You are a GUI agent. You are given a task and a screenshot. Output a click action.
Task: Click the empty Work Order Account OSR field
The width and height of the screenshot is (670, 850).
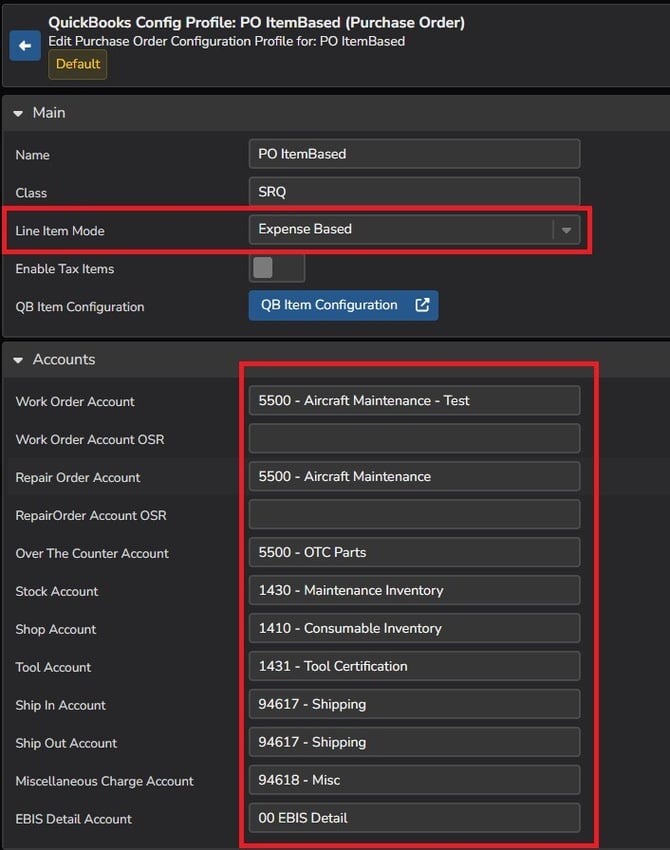click(414, 439)
